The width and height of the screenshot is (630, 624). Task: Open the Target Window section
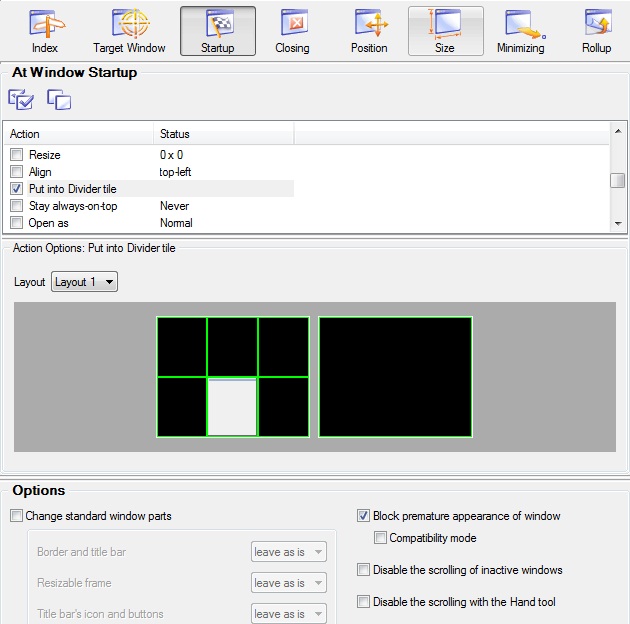[129, 31]
